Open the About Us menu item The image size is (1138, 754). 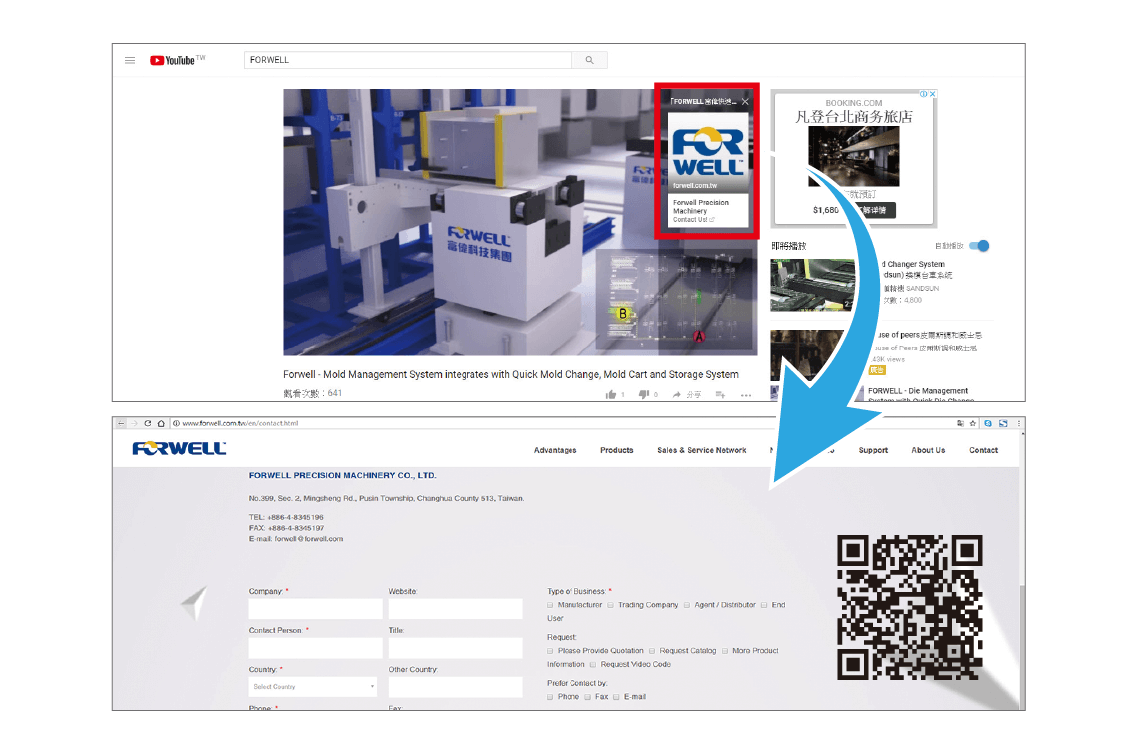927,450
